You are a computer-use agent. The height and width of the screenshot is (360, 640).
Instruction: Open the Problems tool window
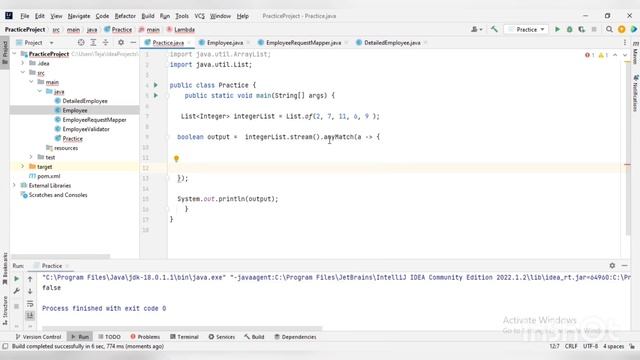(x=145, y=337)
